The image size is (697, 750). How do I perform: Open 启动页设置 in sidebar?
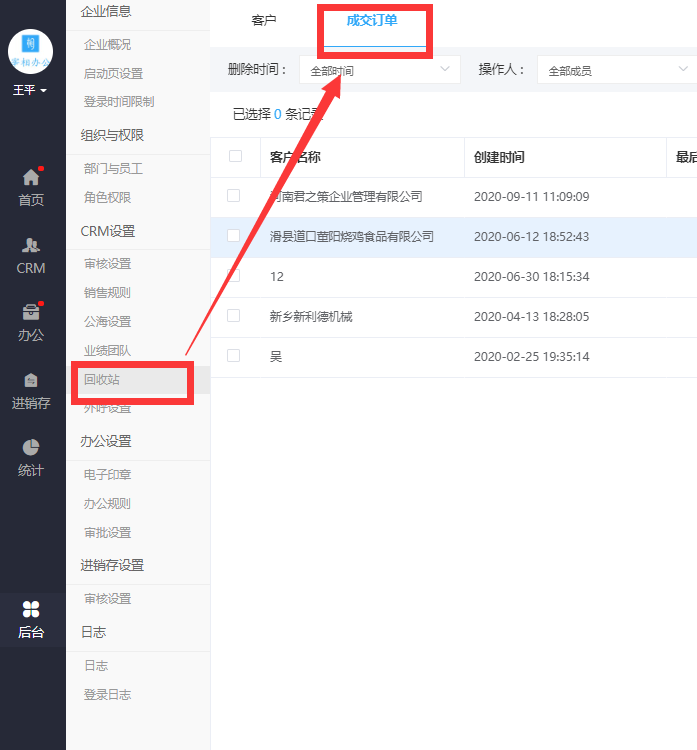[113, 73]
